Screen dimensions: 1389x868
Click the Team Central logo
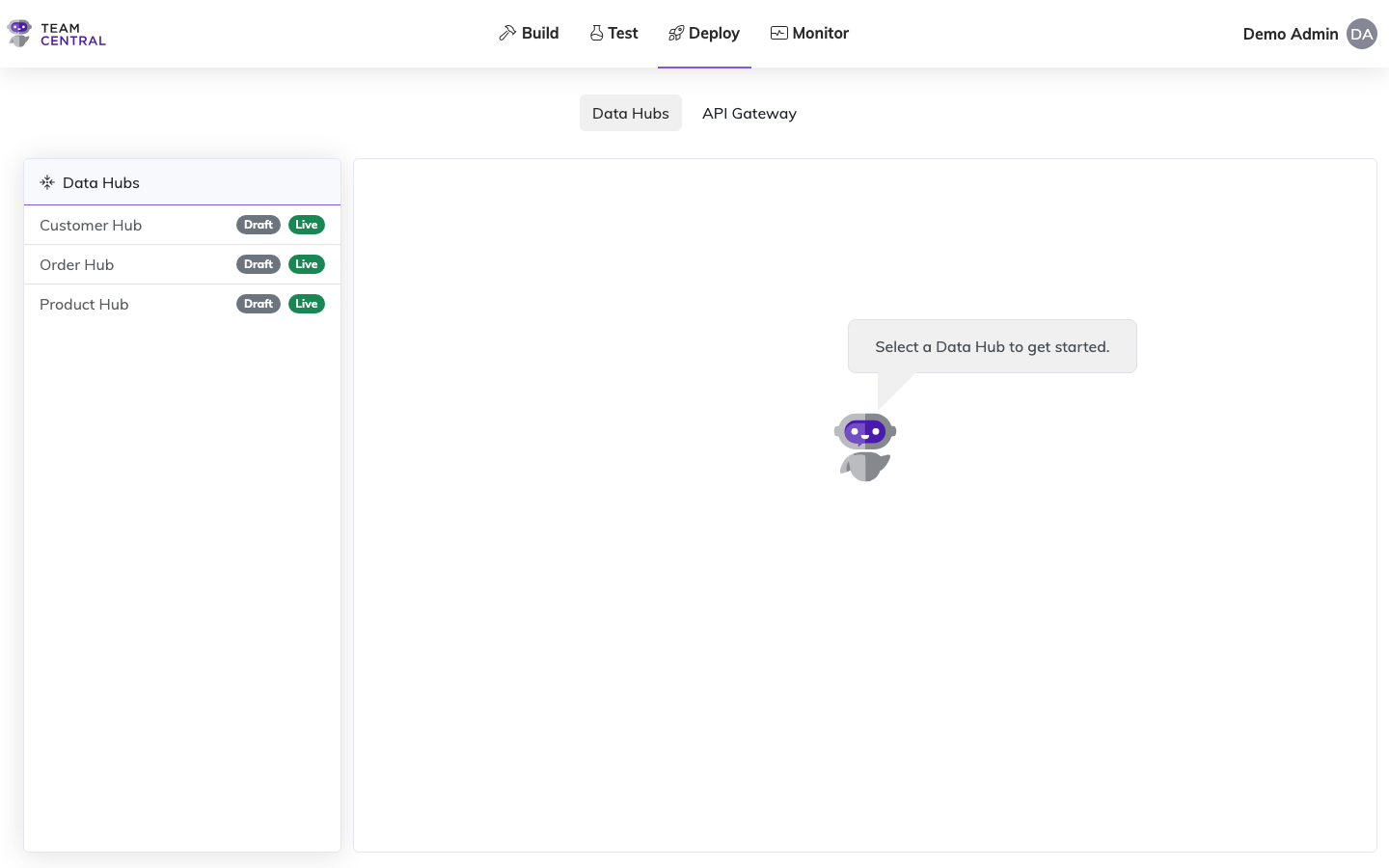pos(55,32)
